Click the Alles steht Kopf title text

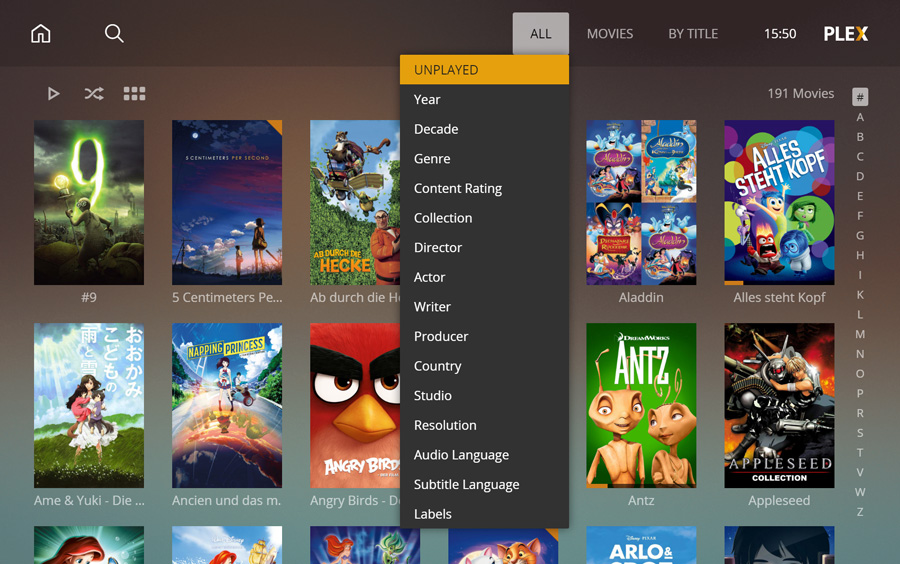(779, 298)
